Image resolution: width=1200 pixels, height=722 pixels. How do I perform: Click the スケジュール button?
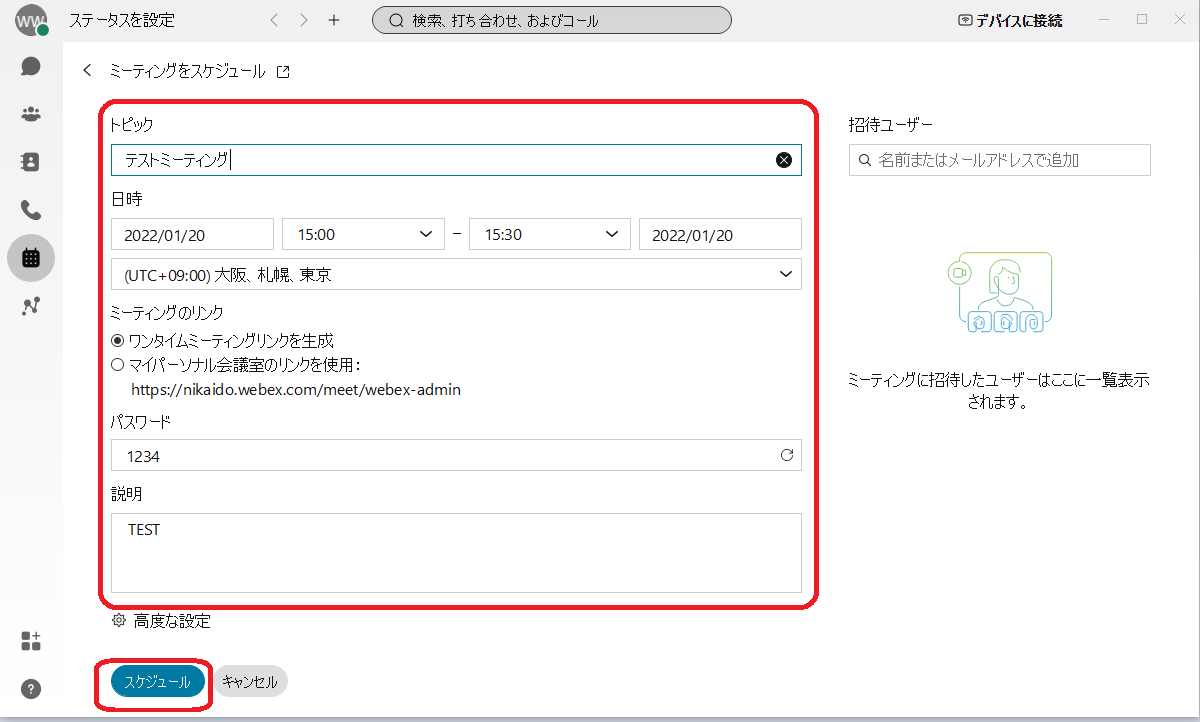pyautogui.click(x=158, y=681)
